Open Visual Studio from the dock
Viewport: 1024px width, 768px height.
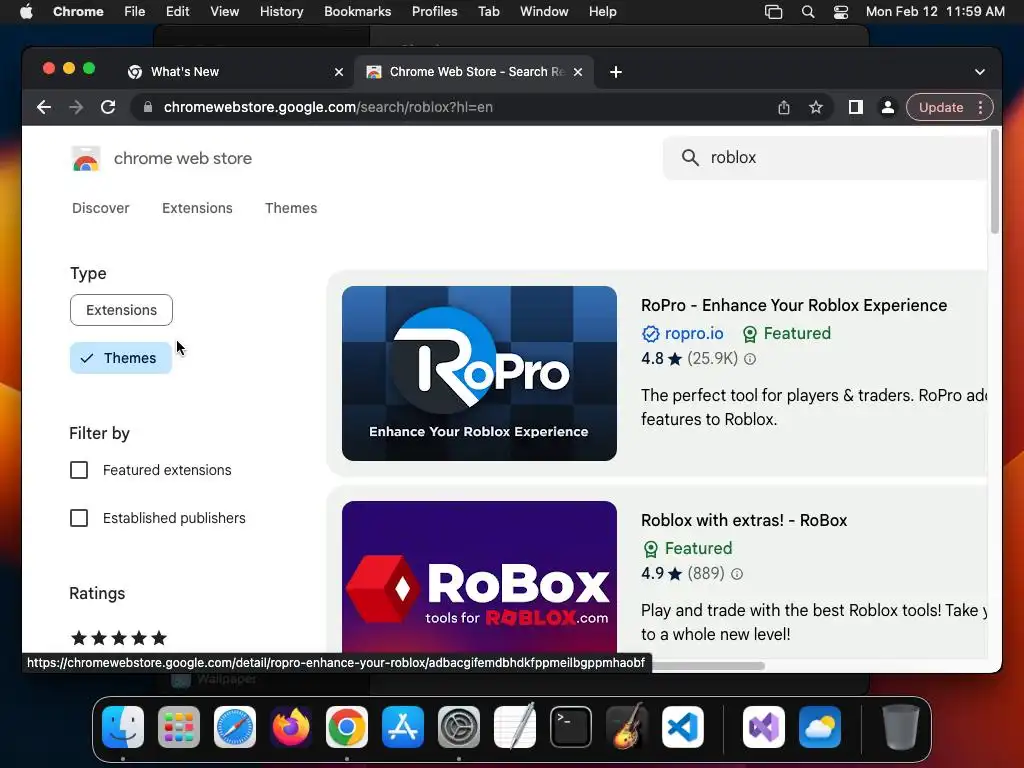(764, 727)
